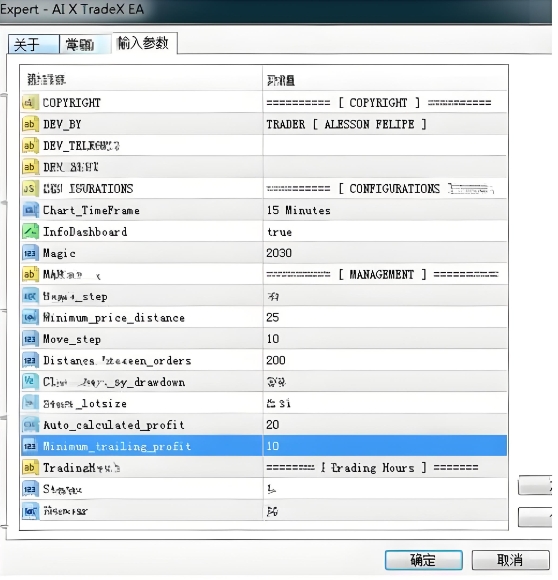Image resolution: width=558 pixels, height=580 pixels.
Task: Click the icon beside the lotsize parameter
Action: pyautogui.click(x=30, y=403)
